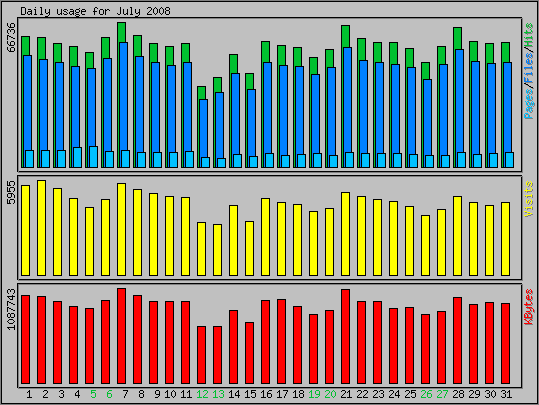
Task: Click the cyan pages bar for day 13
Action: 221,163
